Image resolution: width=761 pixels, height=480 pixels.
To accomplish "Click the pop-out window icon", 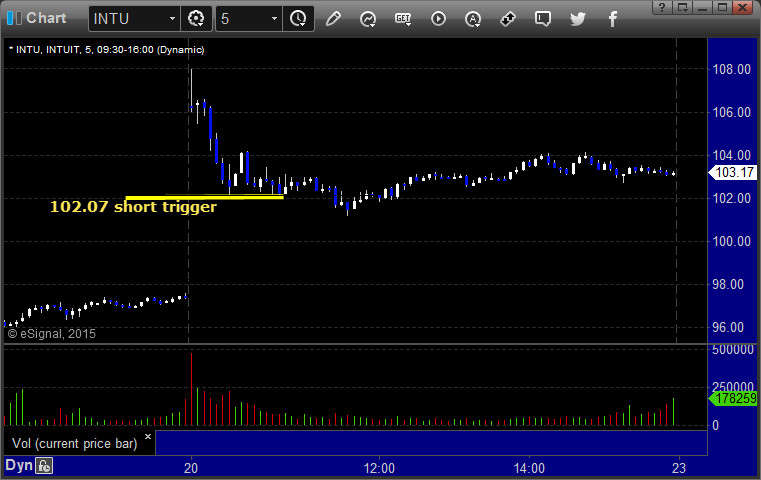I will tap(682, 7).
